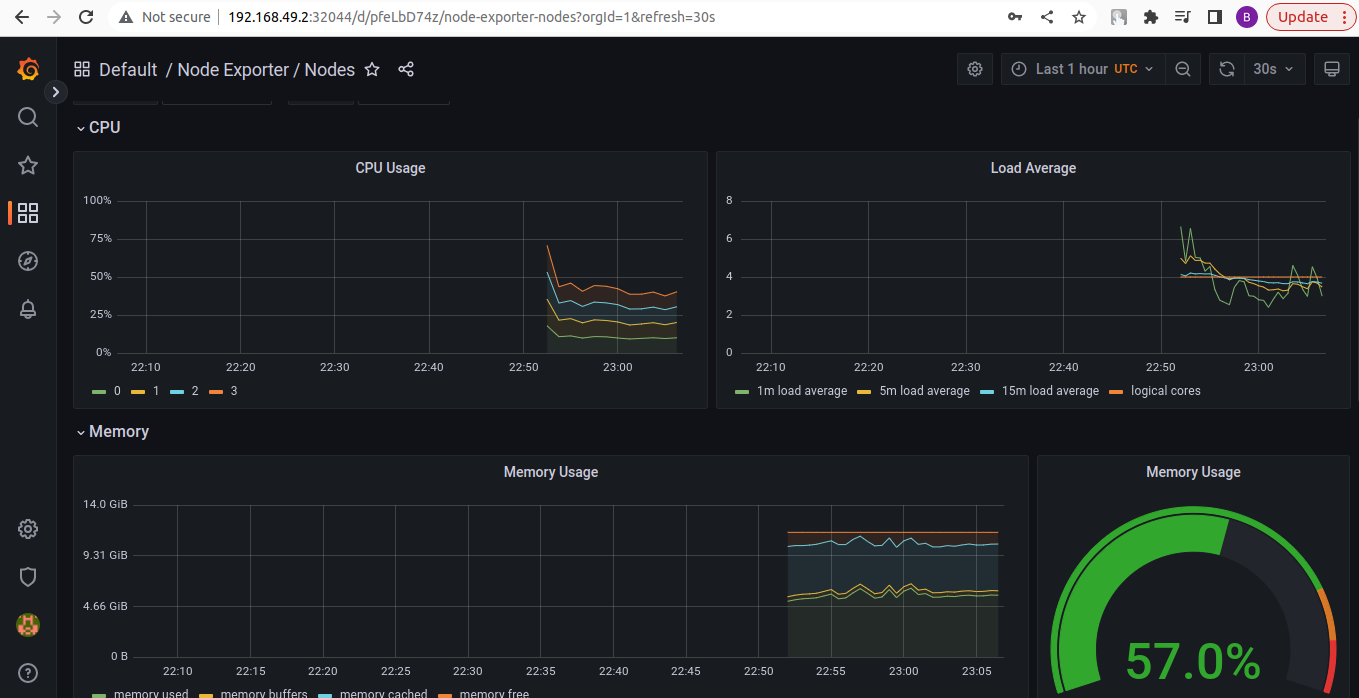1359x698 pixels.
Task: Open the 30s refresh interval dropdown
Action: 1274,69
